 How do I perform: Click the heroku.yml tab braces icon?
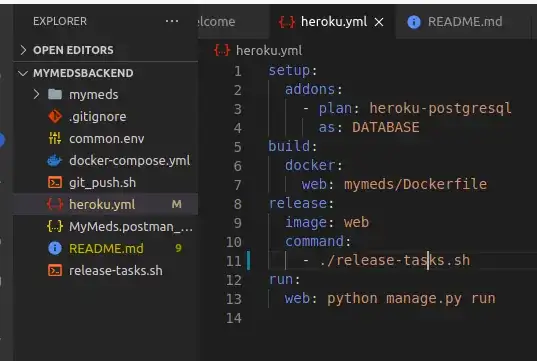[287, 22]
